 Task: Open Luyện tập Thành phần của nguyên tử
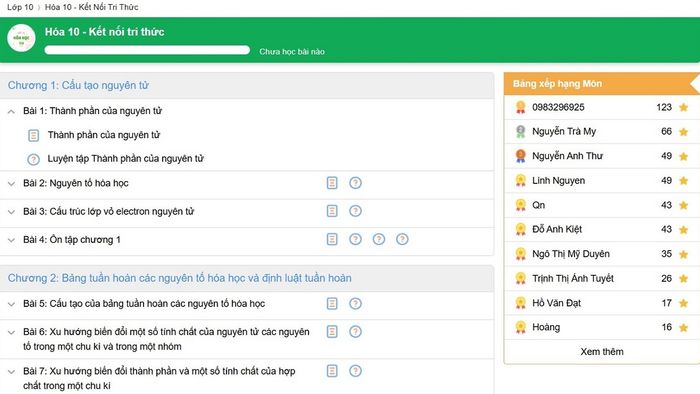[125, 158]
